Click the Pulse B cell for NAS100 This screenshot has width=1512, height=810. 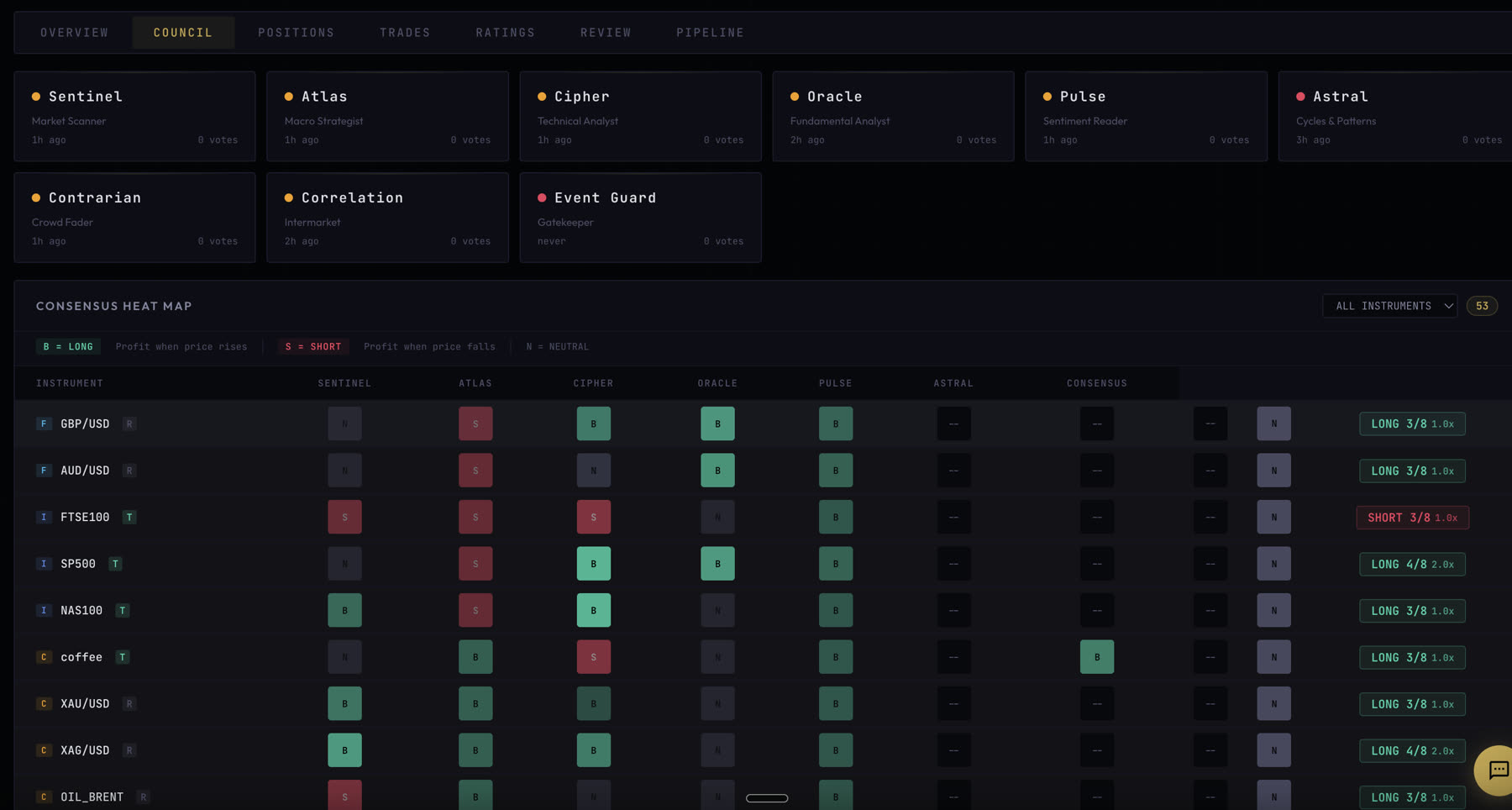[836, 610]
